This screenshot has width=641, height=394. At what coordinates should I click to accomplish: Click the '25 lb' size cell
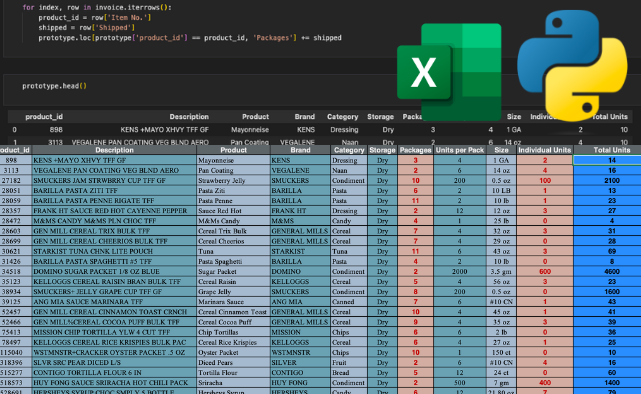pyautogui.click(x=501, y=221)
